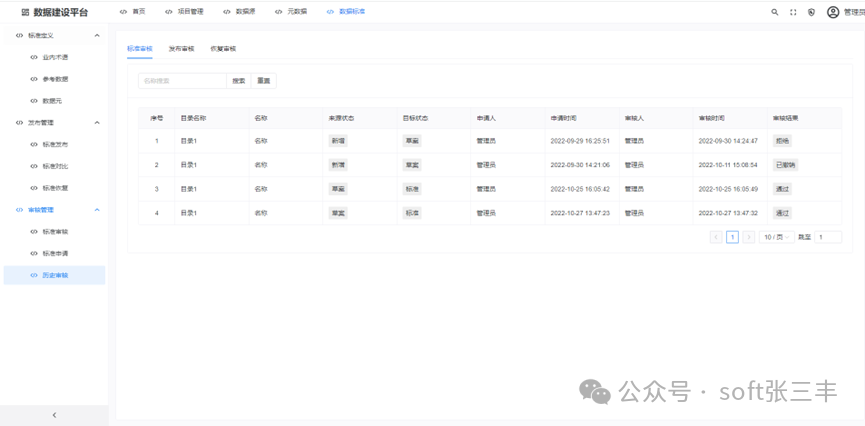865x426 pixels.
Task: Open 标准恢复 in the sidebar
Action: 54,188
